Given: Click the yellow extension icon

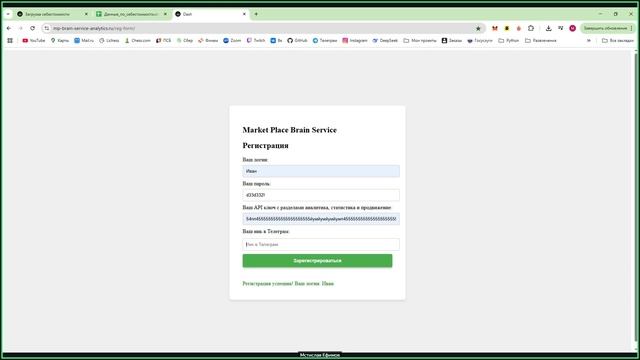Looking at the screenshot, I should click(x=507, y=28).
